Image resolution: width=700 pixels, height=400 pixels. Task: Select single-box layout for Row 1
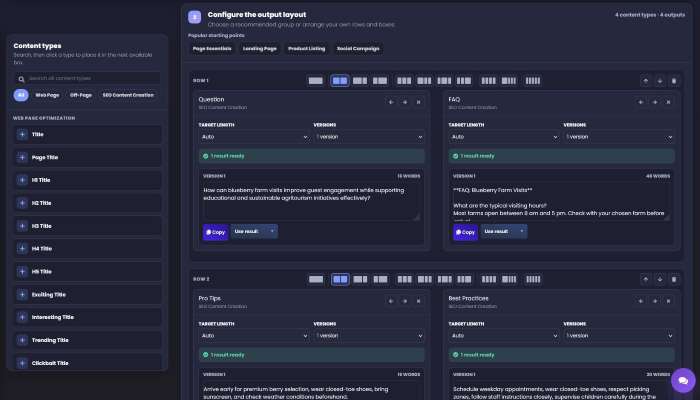pos(316,81)
